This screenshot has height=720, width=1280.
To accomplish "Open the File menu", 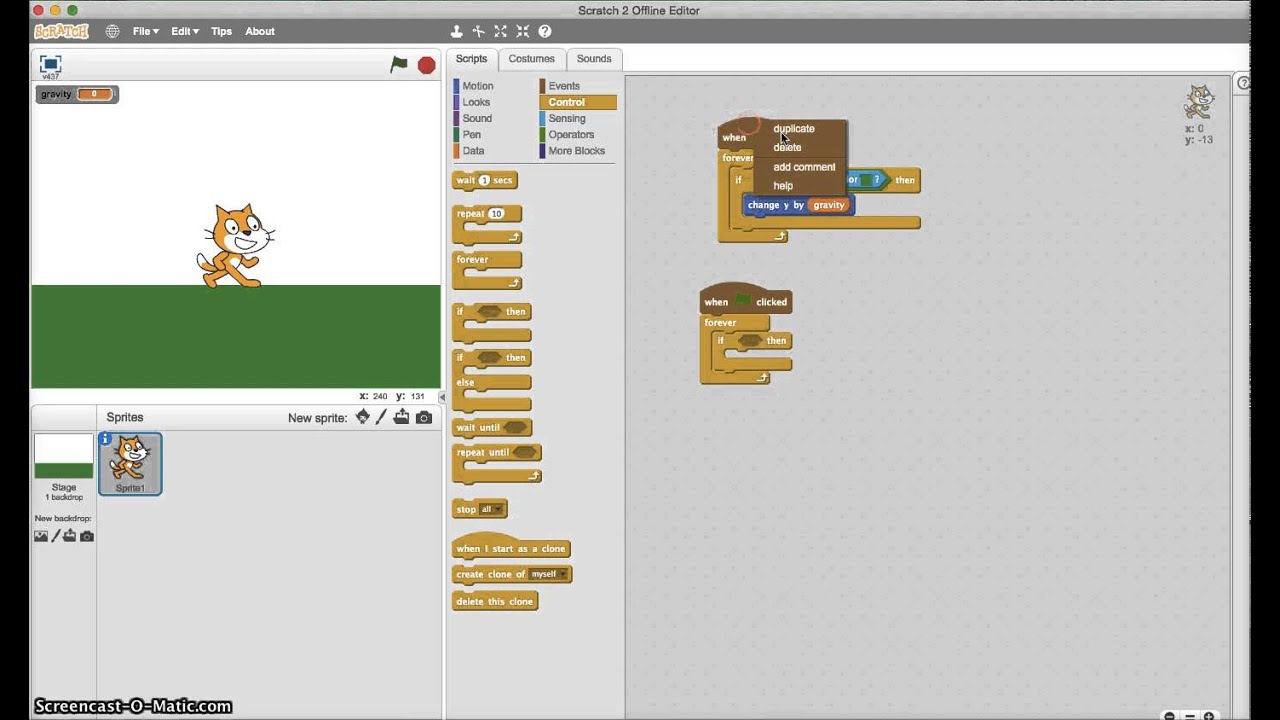I will [x=146, y=31].
